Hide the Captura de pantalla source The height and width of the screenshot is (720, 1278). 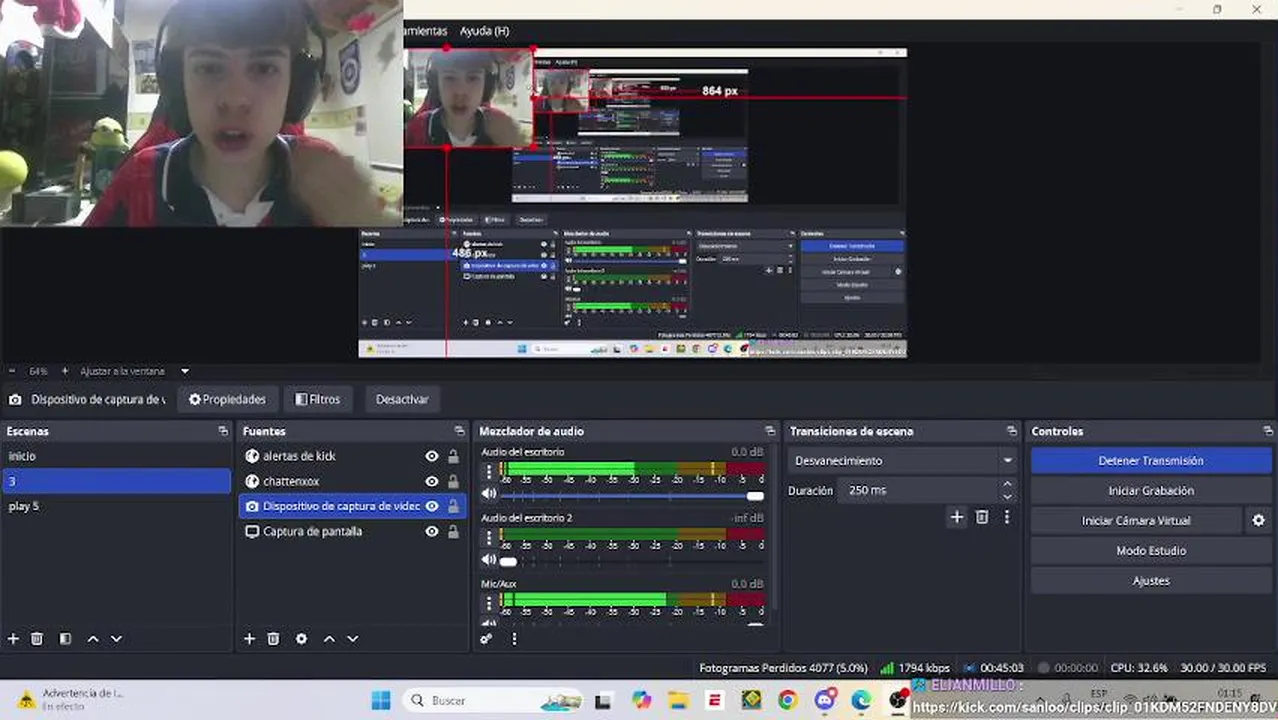(432, 532)
